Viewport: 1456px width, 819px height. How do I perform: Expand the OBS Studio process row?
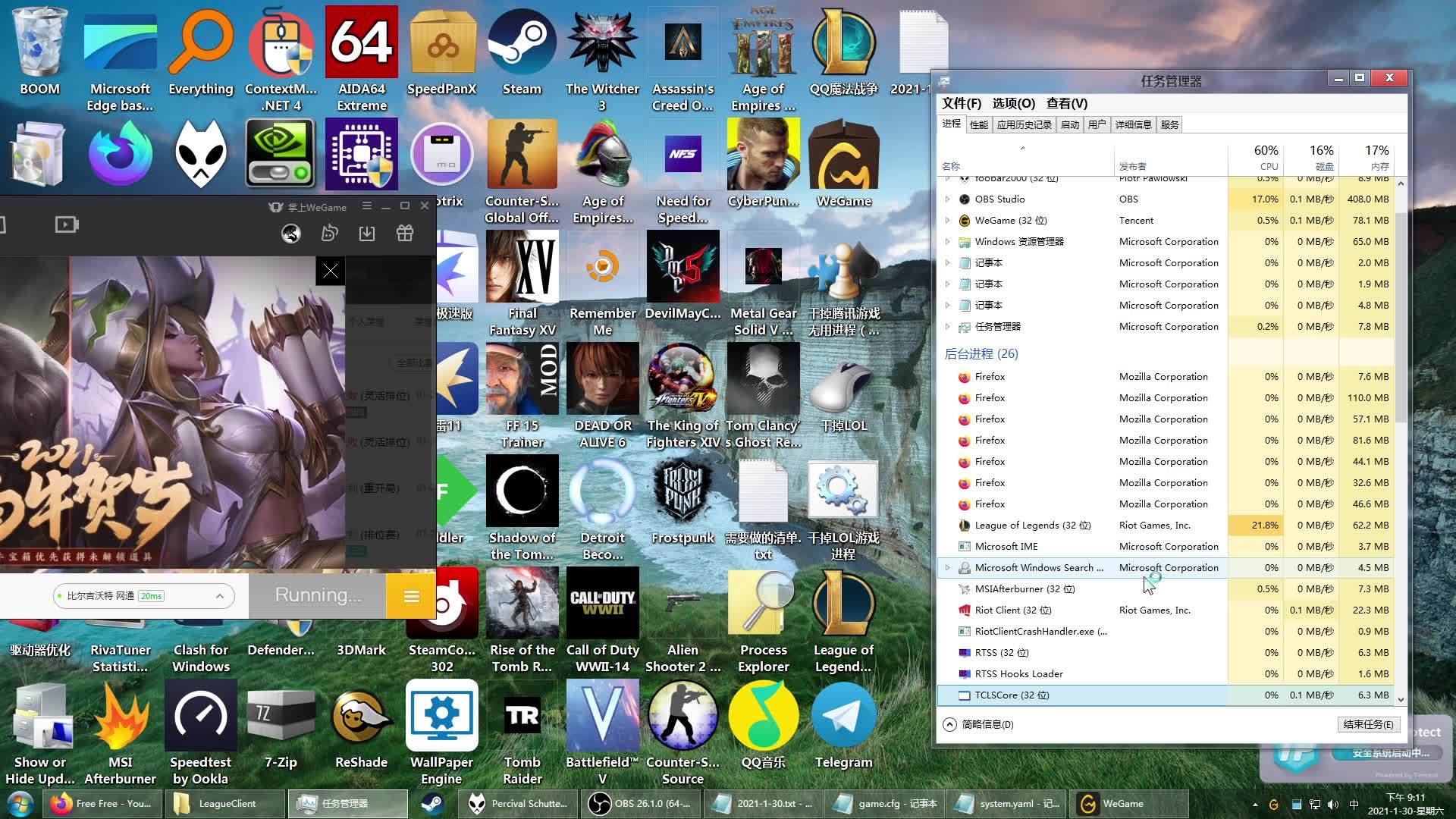click(947, 199)
